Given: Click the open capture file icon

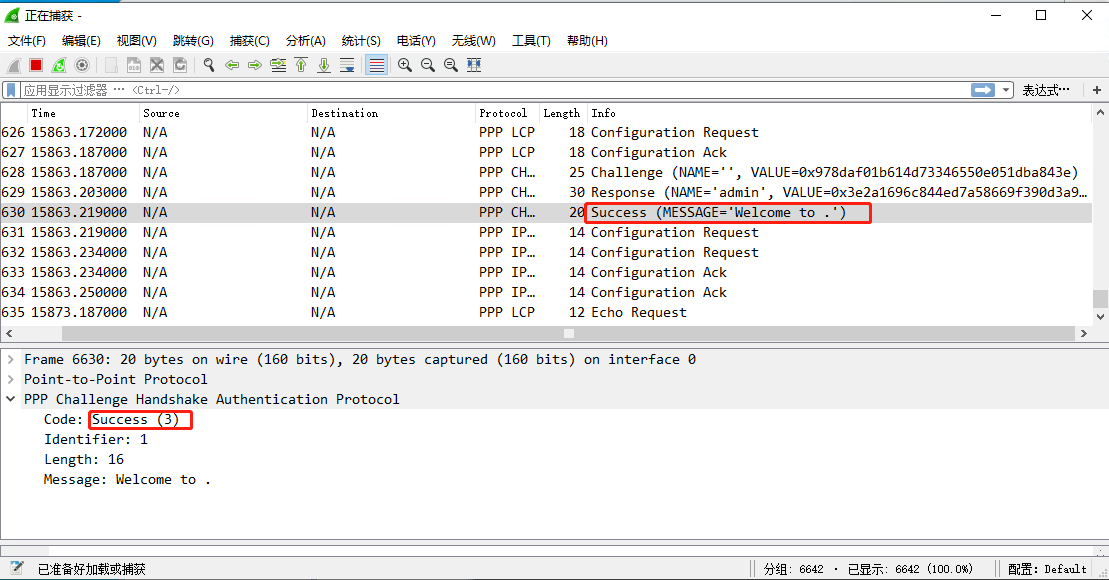Looking at the screenshot, I should tap(111, 65).
